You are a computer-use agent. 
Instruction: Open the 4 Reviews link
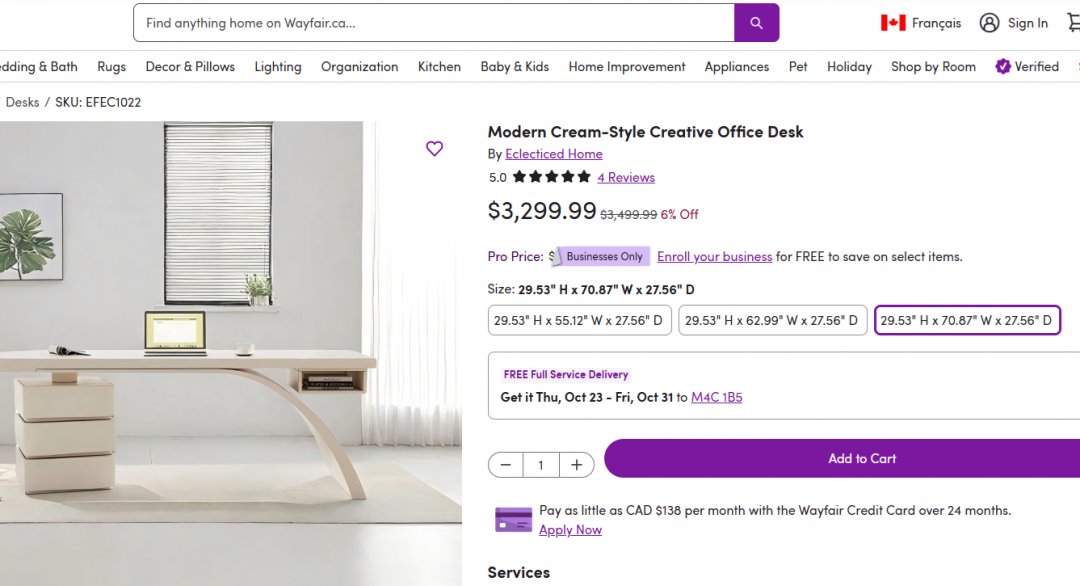(626, 178)
